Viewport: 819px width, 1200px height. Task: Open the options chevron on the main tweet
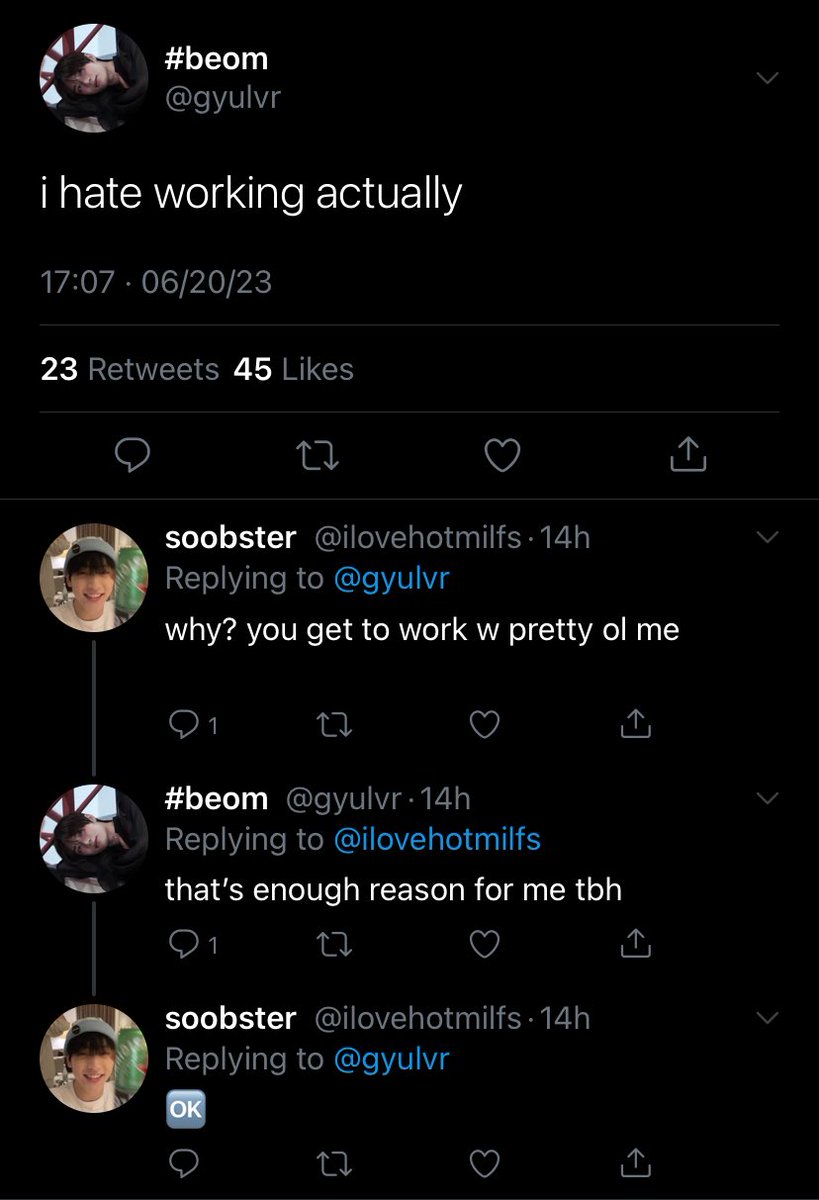[x=766, y=78]
